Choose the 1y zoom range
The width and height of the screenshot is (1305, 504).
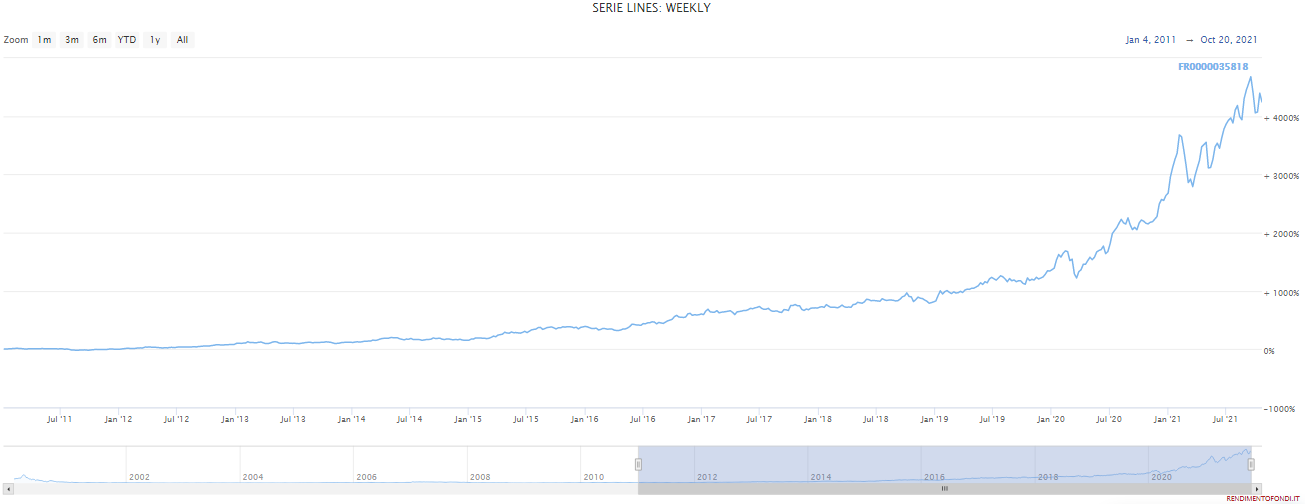(x=155, y=40)
